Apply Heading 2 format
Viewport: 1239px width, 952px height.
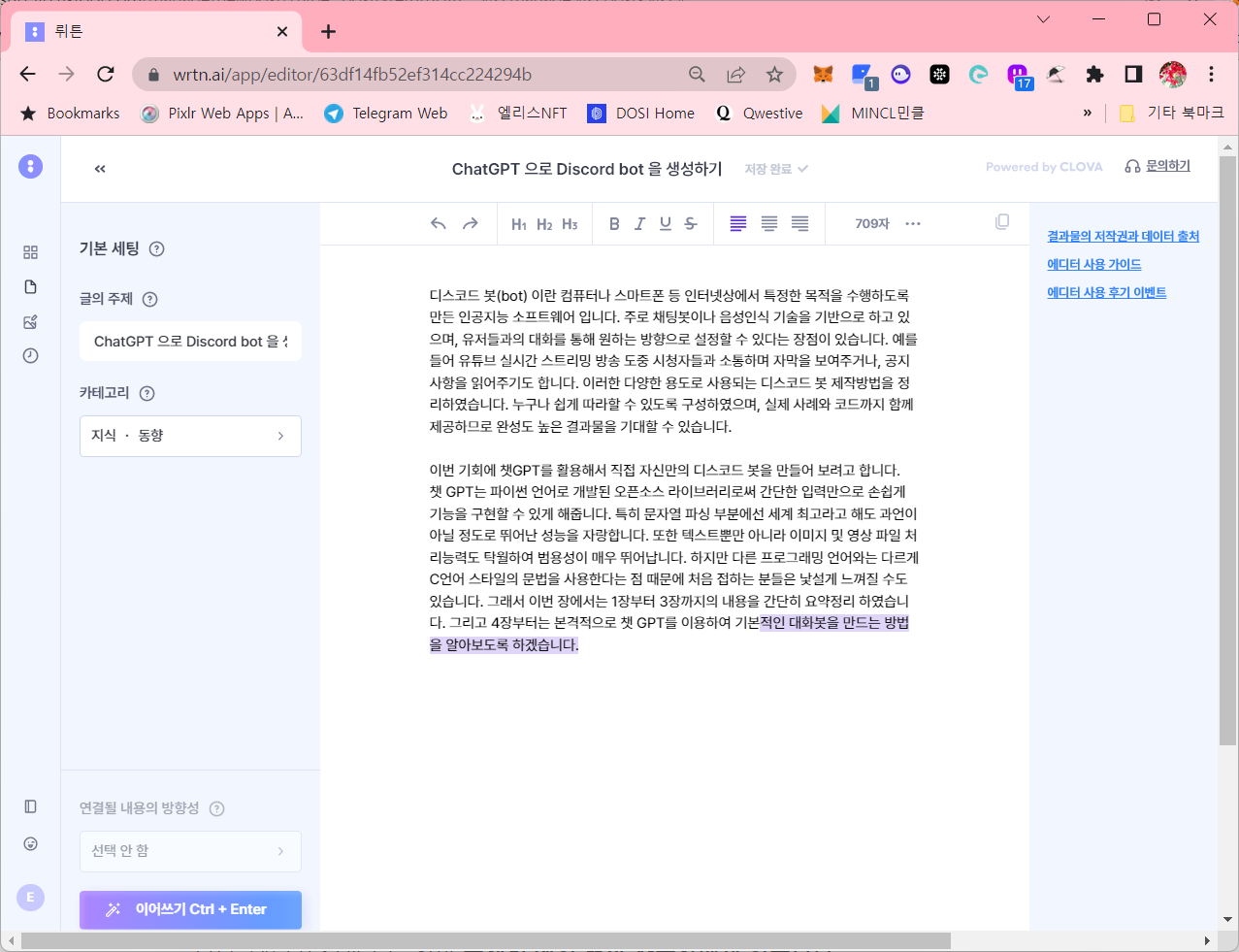click(544, 224)
